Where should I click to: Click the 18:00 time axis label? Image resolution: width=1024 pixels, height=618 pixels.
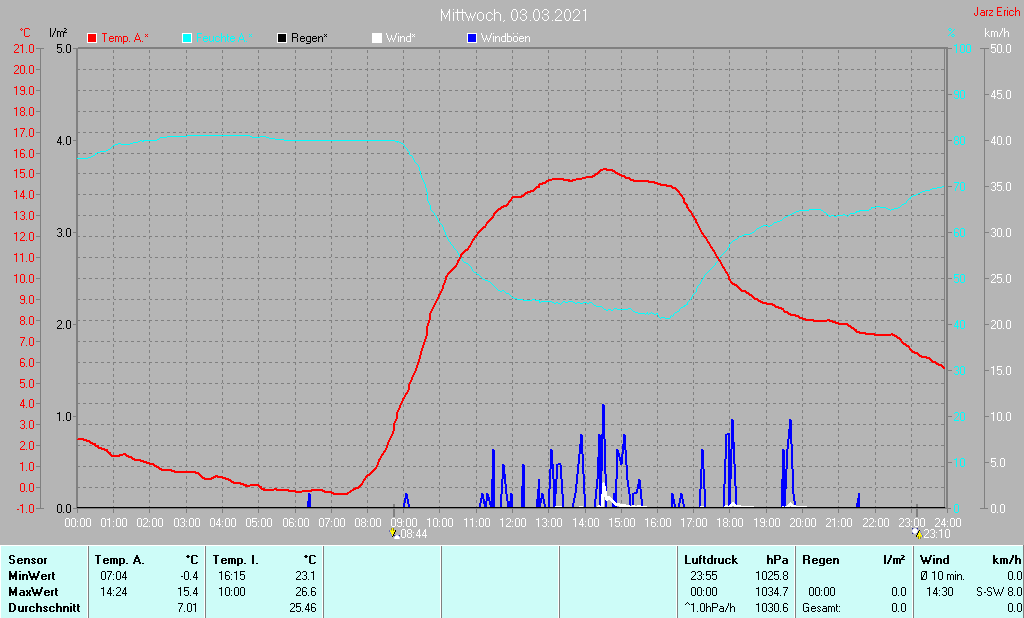coord(730,522)
